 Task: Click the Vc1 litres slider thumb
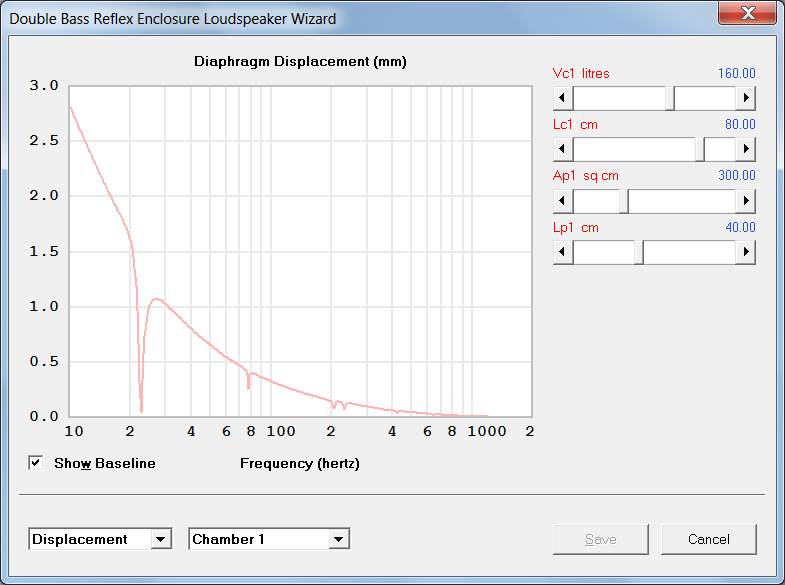(x=670, y=98)
